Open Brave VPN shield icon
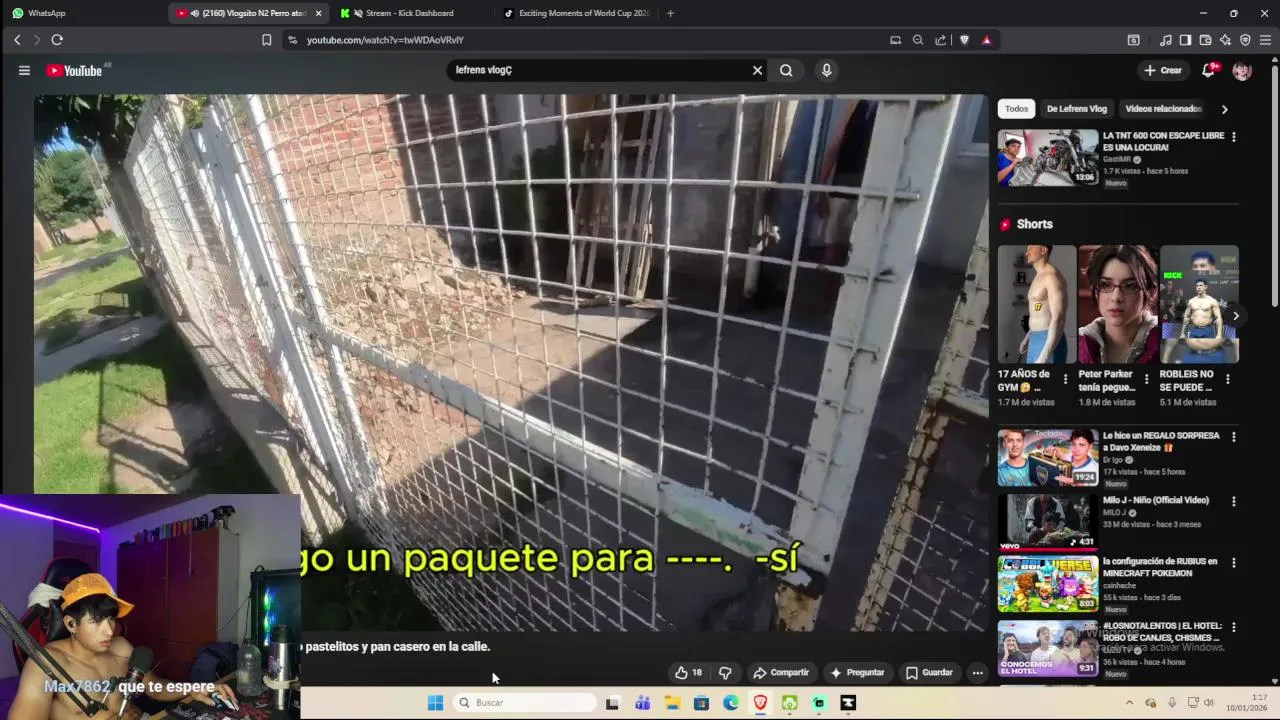 [1245, 40]
